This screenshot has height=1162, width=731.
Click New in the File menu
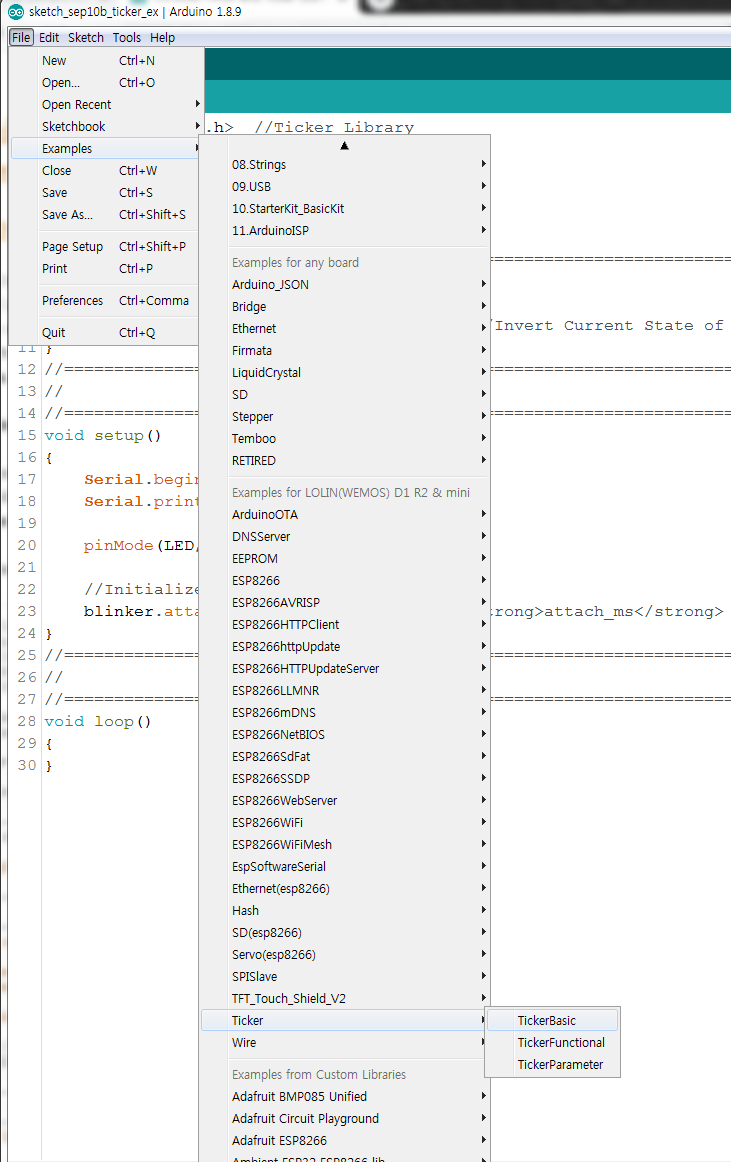coord(54,61)
